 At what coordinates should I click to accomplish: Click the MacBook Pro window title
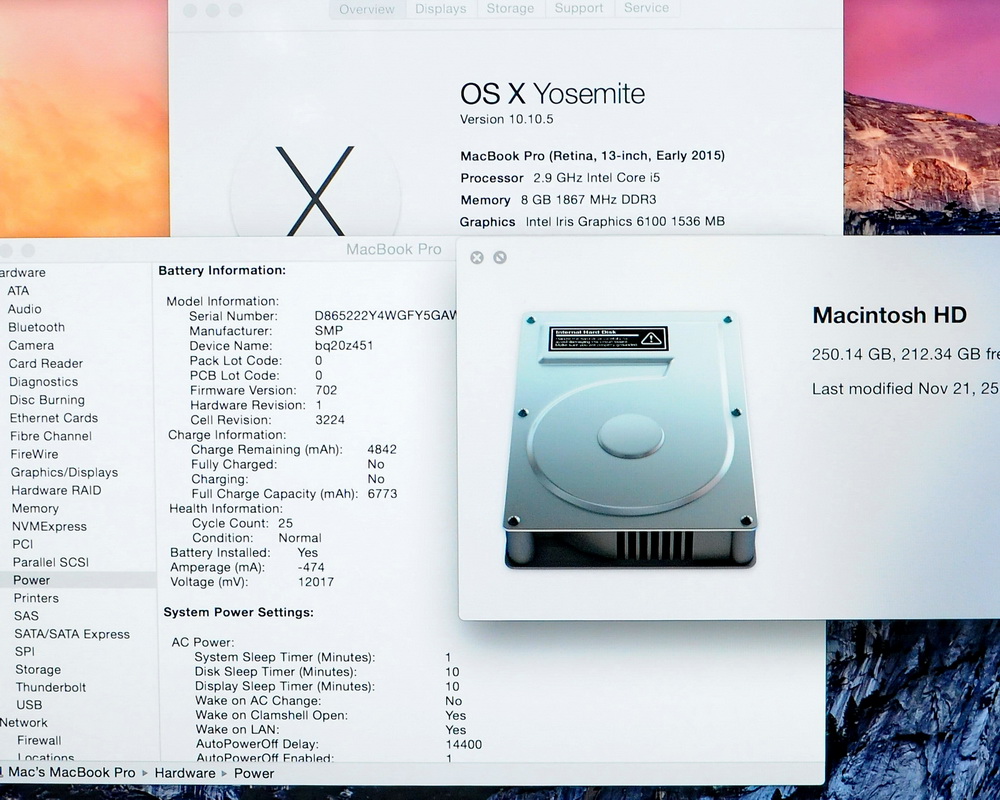pyautogui.click(x=393, y=249)
